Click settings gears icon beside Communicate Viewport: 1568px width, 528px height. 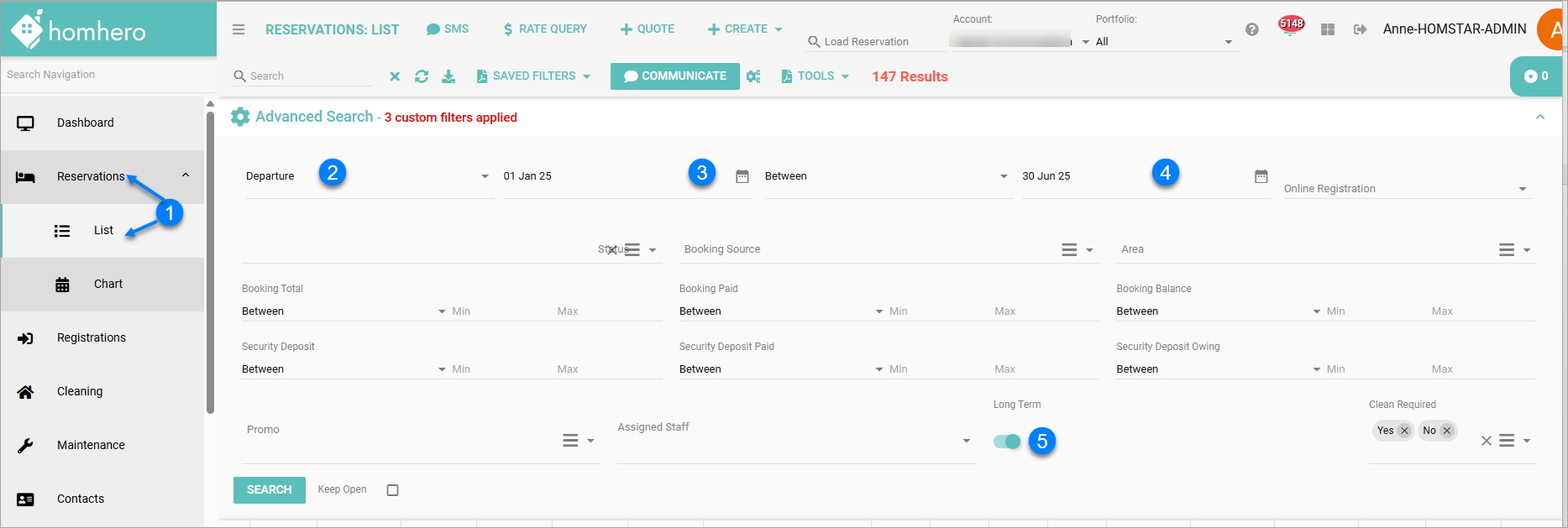click(753, 76)
